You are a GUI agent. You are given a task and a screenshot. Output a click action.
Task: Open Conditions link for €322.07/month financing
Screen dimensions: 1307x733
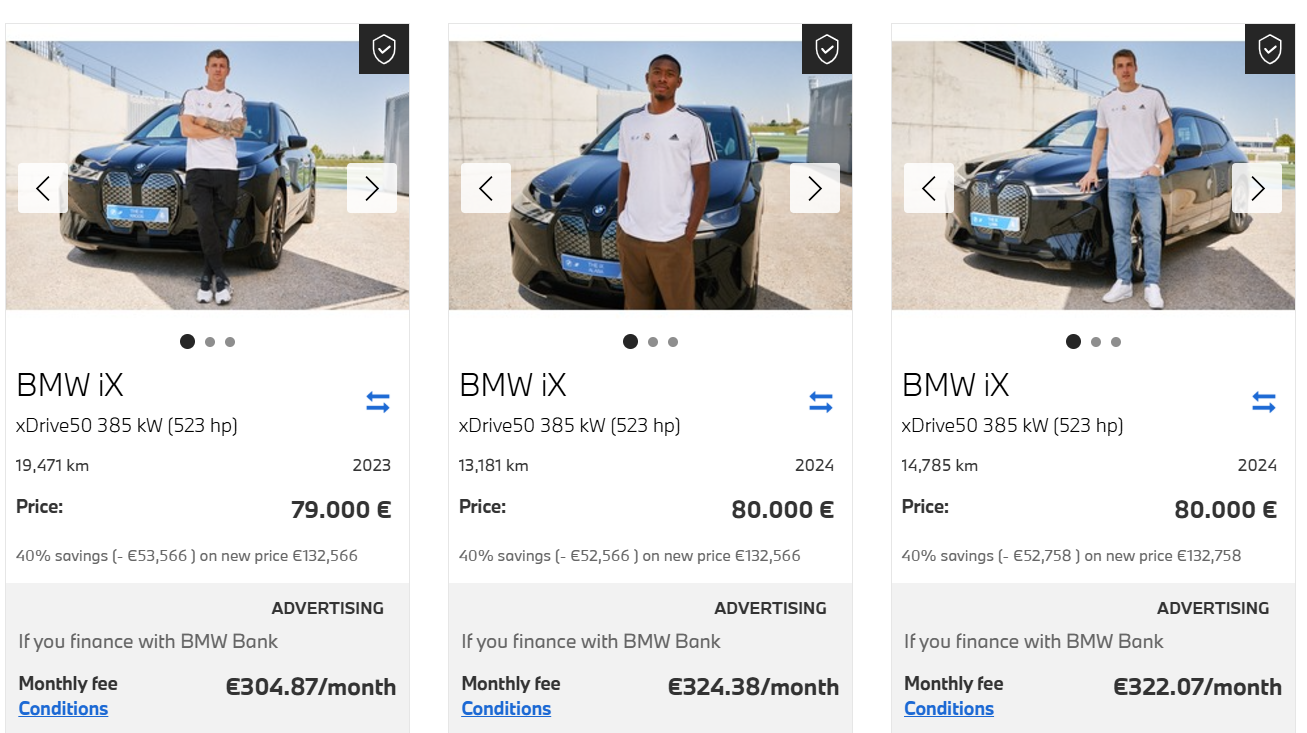pos(949,709)
